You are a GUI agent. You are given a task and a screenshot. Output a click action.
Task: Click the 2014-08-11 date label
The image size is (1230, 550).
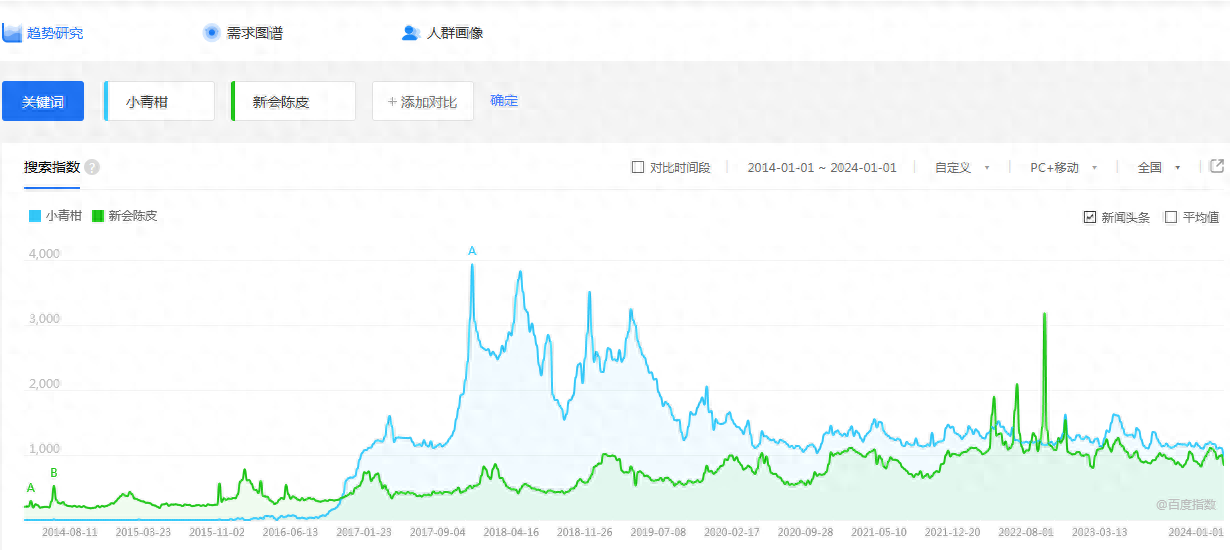click(x=70, y=532)
